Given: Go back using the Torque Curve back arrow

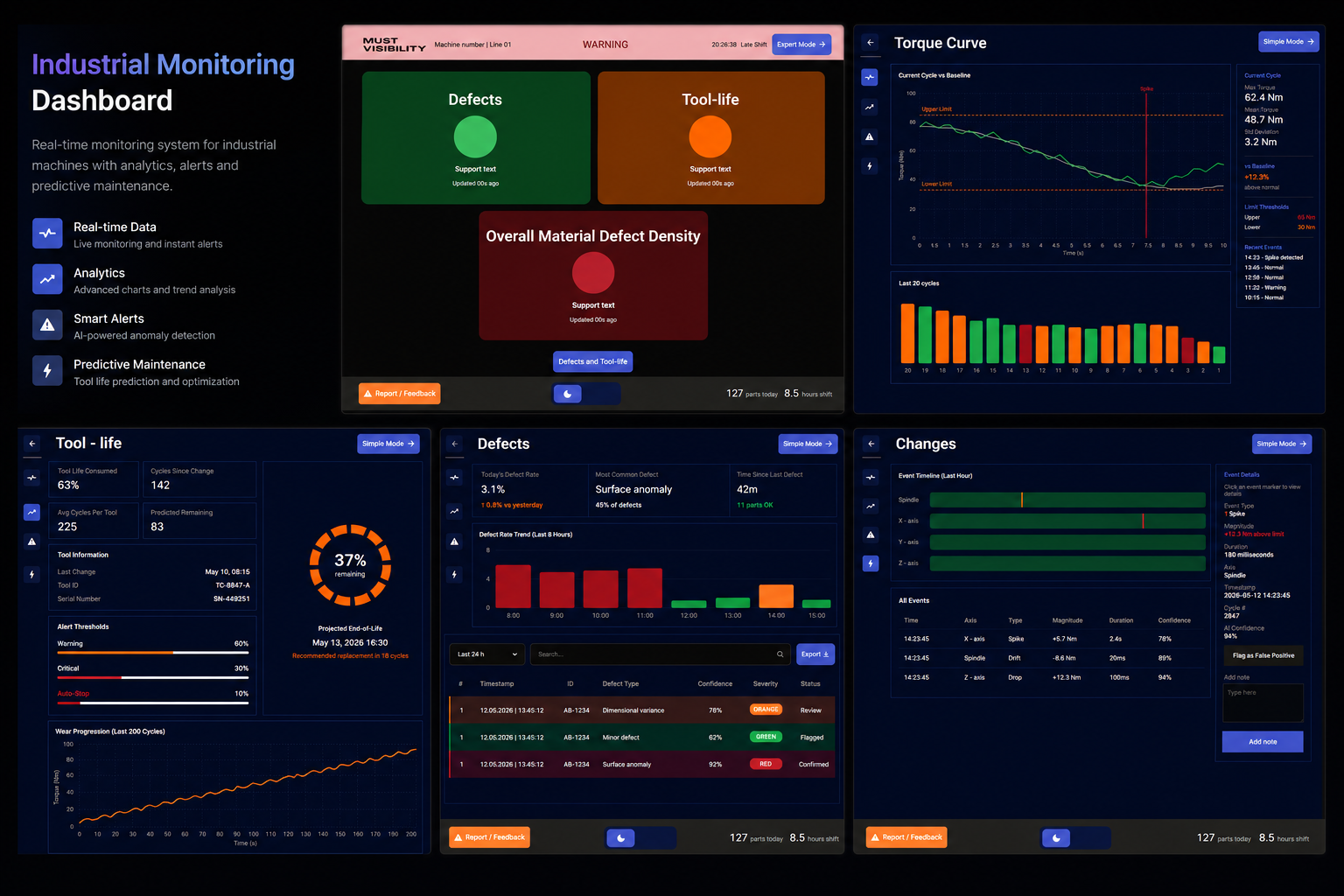Looking at the screenshot, I should click(x=870, y=42).
